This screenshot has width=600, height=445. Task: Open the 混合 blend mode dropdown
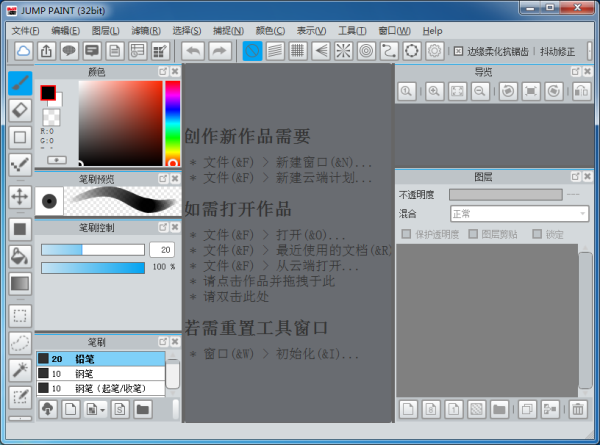(518, 213)
